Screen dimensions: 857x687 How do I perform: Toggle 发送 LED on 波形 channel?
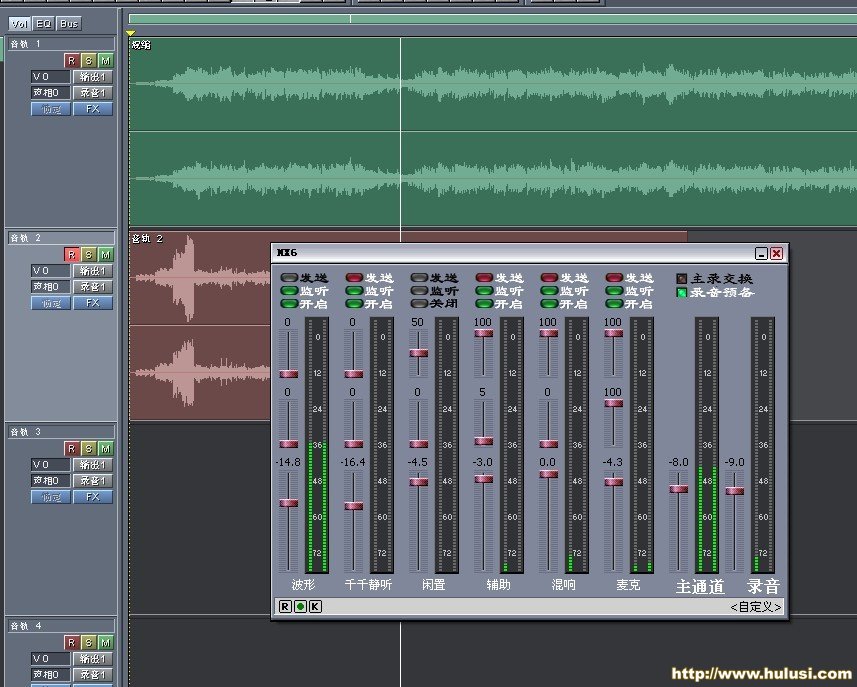[289, 278]
